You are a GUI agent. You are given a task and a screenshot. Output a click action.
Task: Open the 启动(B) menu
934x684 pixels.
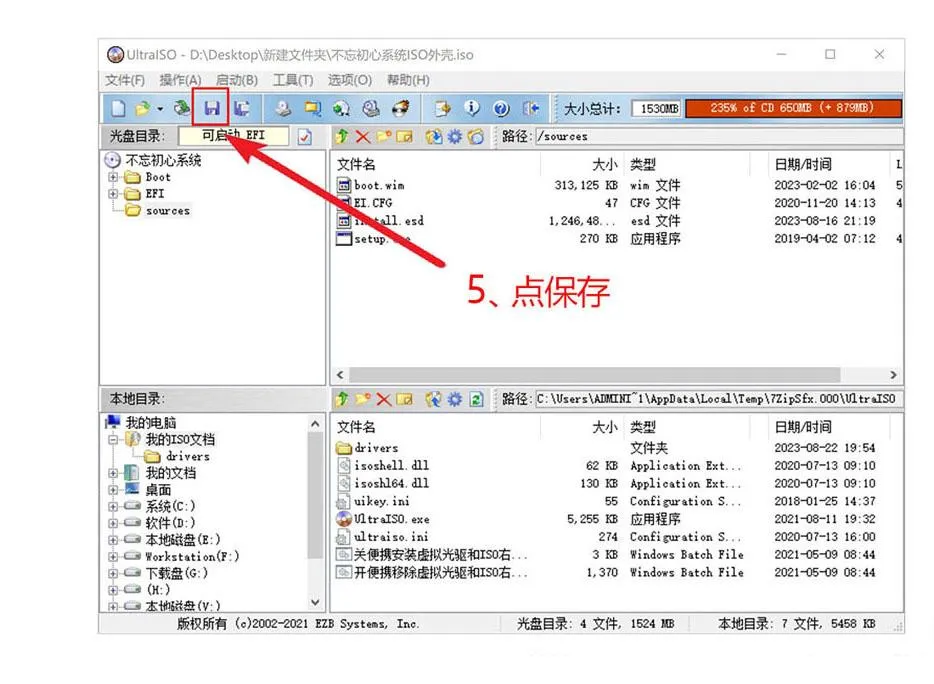(237, 80)
